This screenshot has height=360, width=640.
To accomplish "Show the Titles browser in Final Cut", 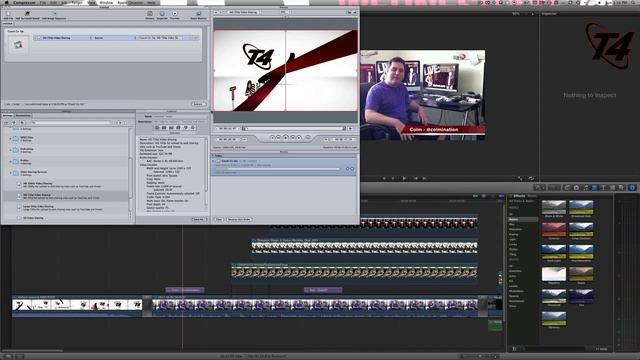I will pyautogui.click(x=603, y=188).
